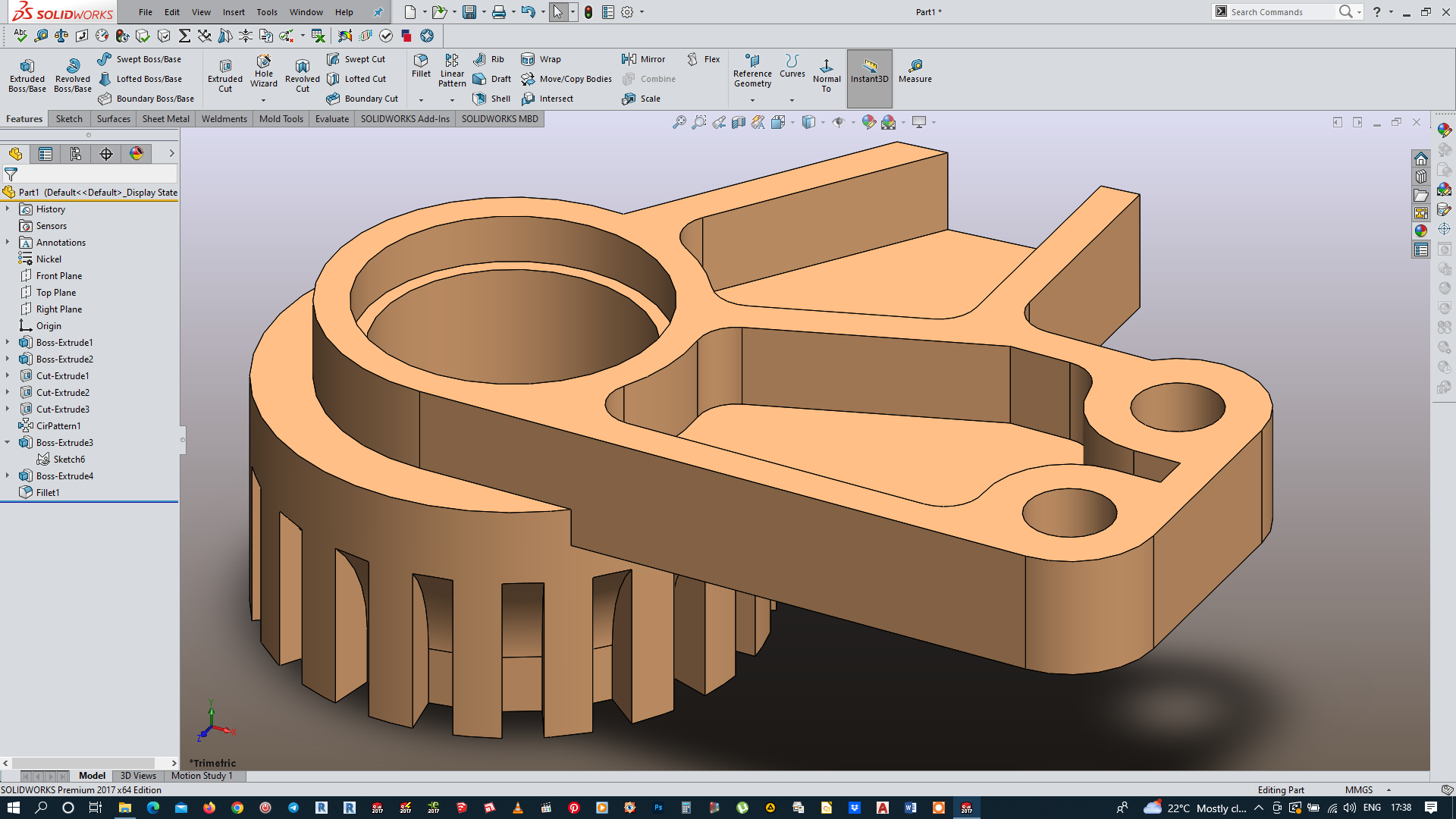Viewport: 1456px width, 819px height.
Task: Toggle the Instant3D mode
Action: [869, 70]
